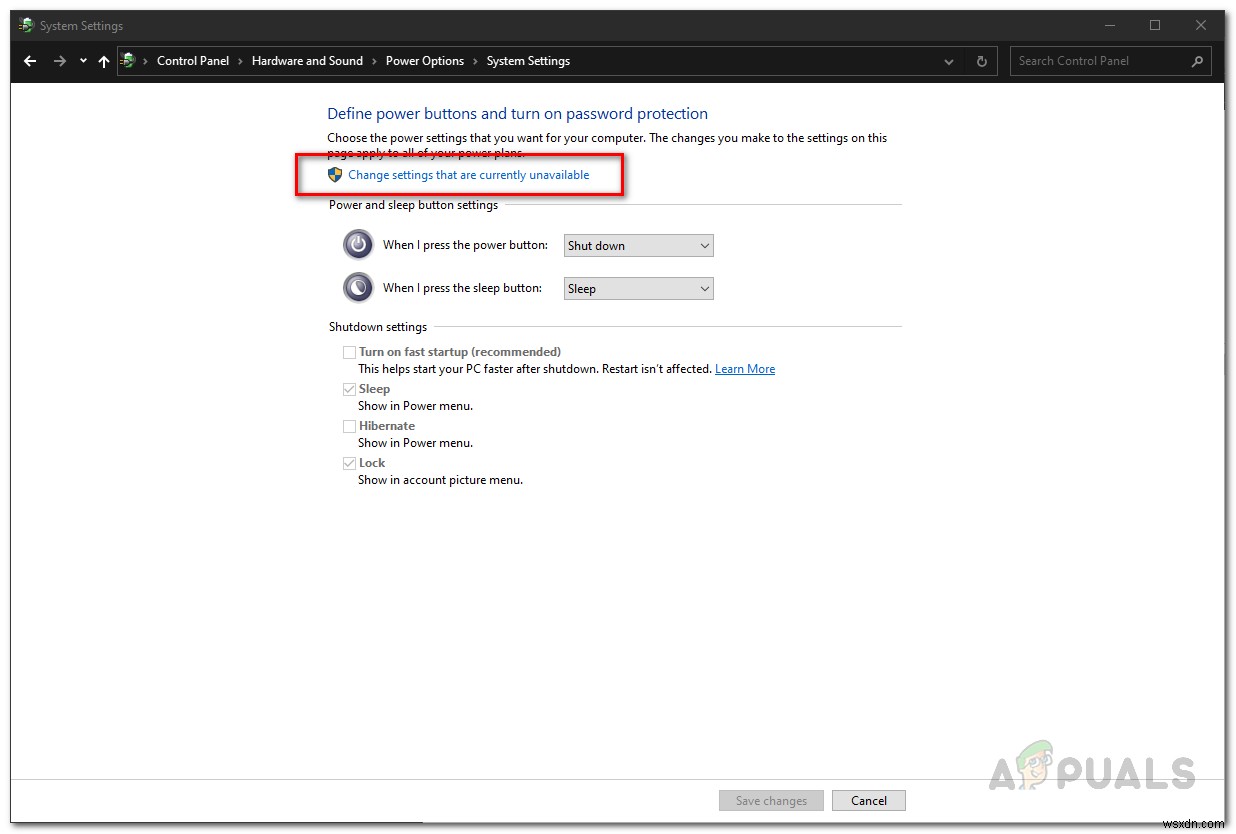Open Hardware and Sound breadcrumb
The image size is (1236, 834).
pos(307,61)
